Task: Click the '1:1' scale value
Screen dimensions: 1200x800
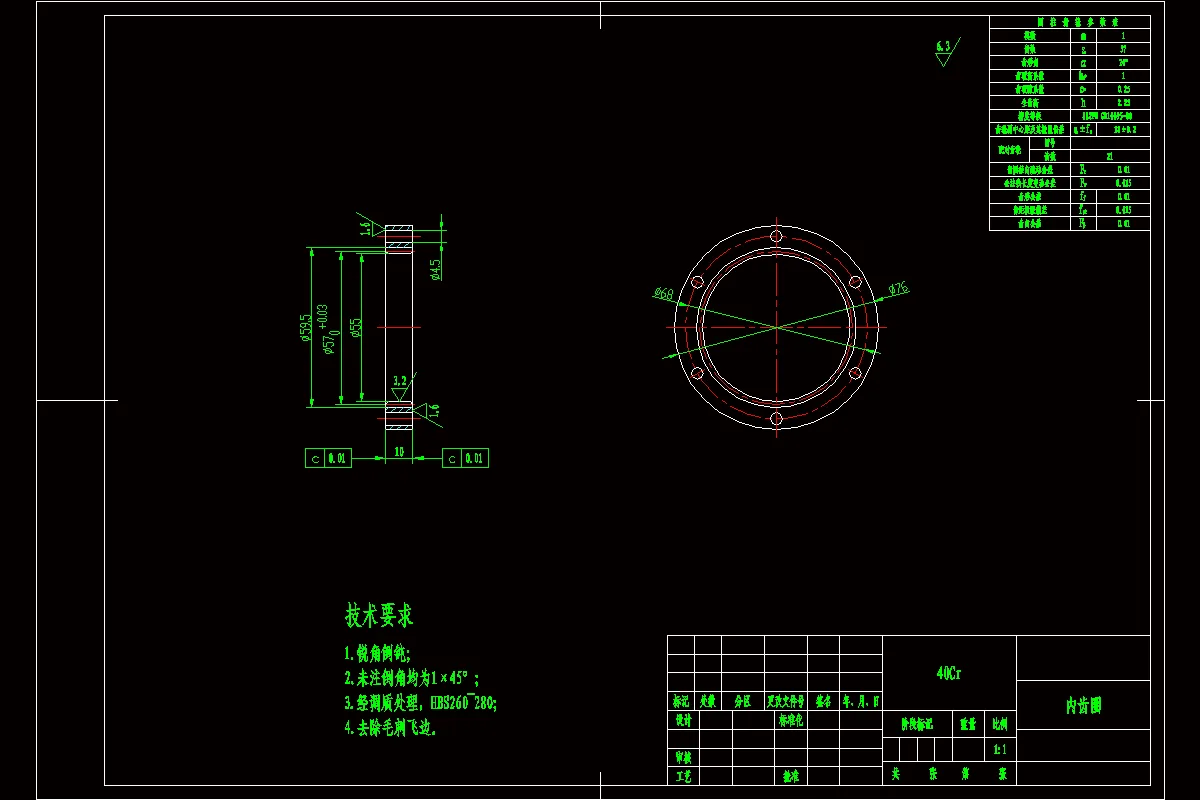Action: [999, 749]
